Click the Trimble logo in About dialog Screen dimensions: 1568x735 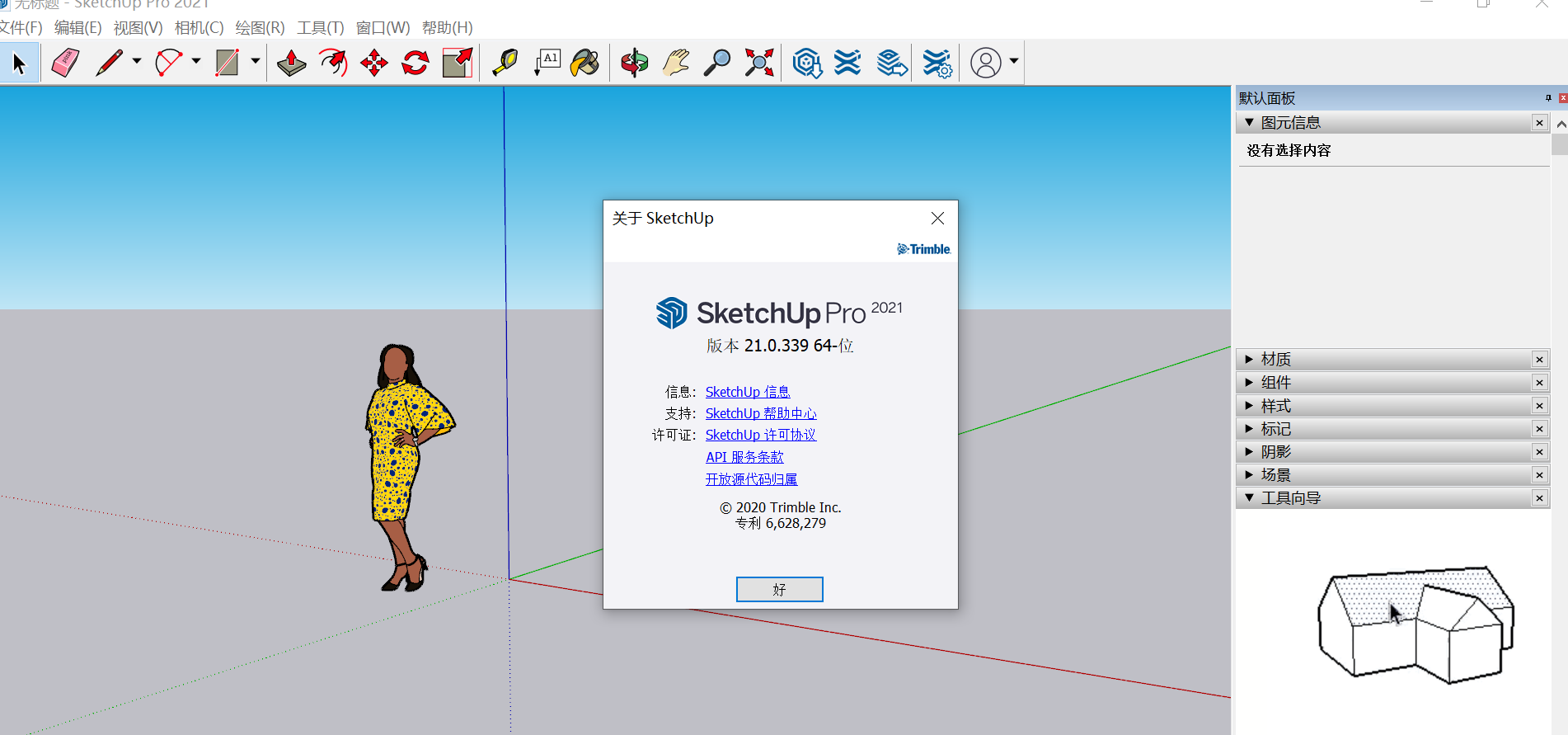[x=923, y=249]
